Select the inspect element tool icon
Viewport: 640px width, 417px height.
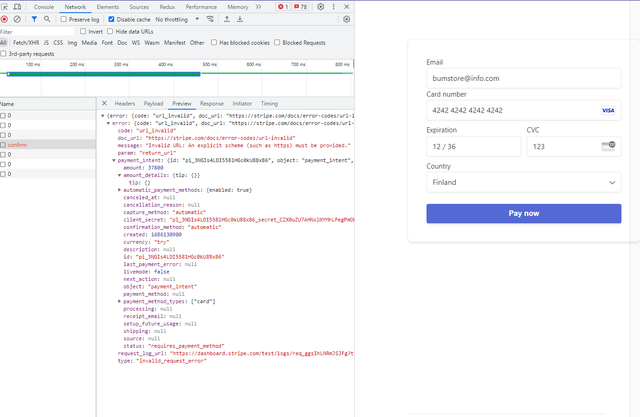tap(5, 7)
